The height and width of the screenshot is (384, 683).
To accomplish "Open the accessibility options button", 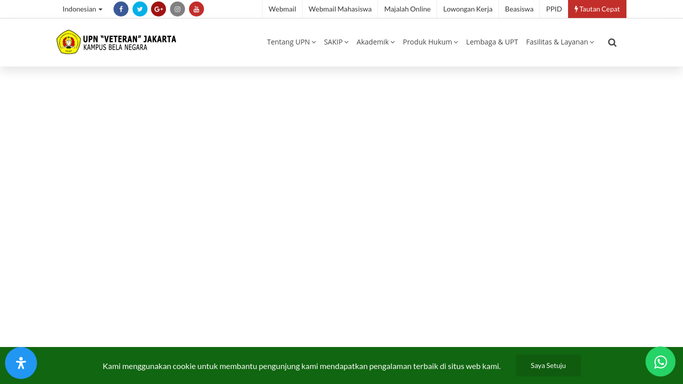I will pyautogui.click(x=21, y=363).
